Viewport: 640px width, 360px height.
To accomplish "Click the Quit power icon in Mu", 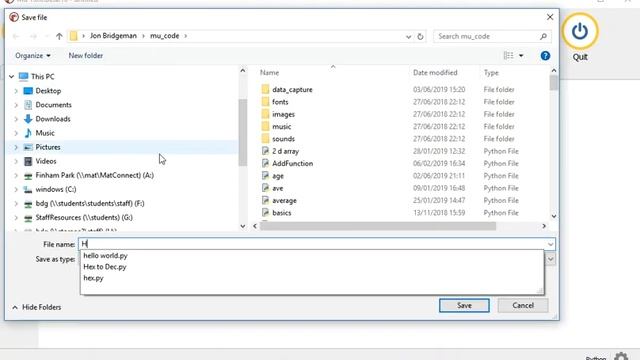I will coord(580,31).
